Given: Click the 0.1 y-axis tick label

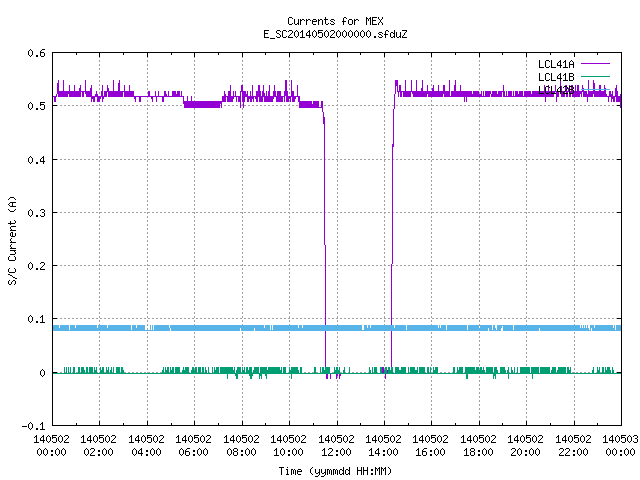Looking at the screenshot, I should pyautogui.click(x=36, y=319).
